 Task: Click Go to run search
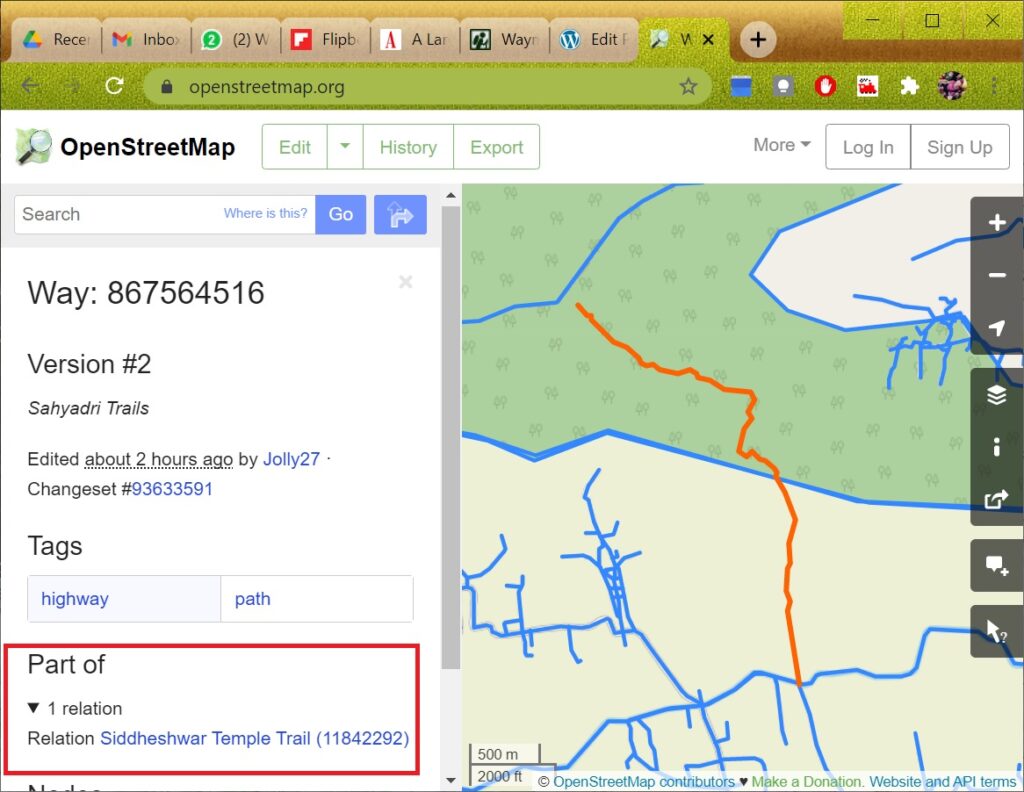(340, 214)
